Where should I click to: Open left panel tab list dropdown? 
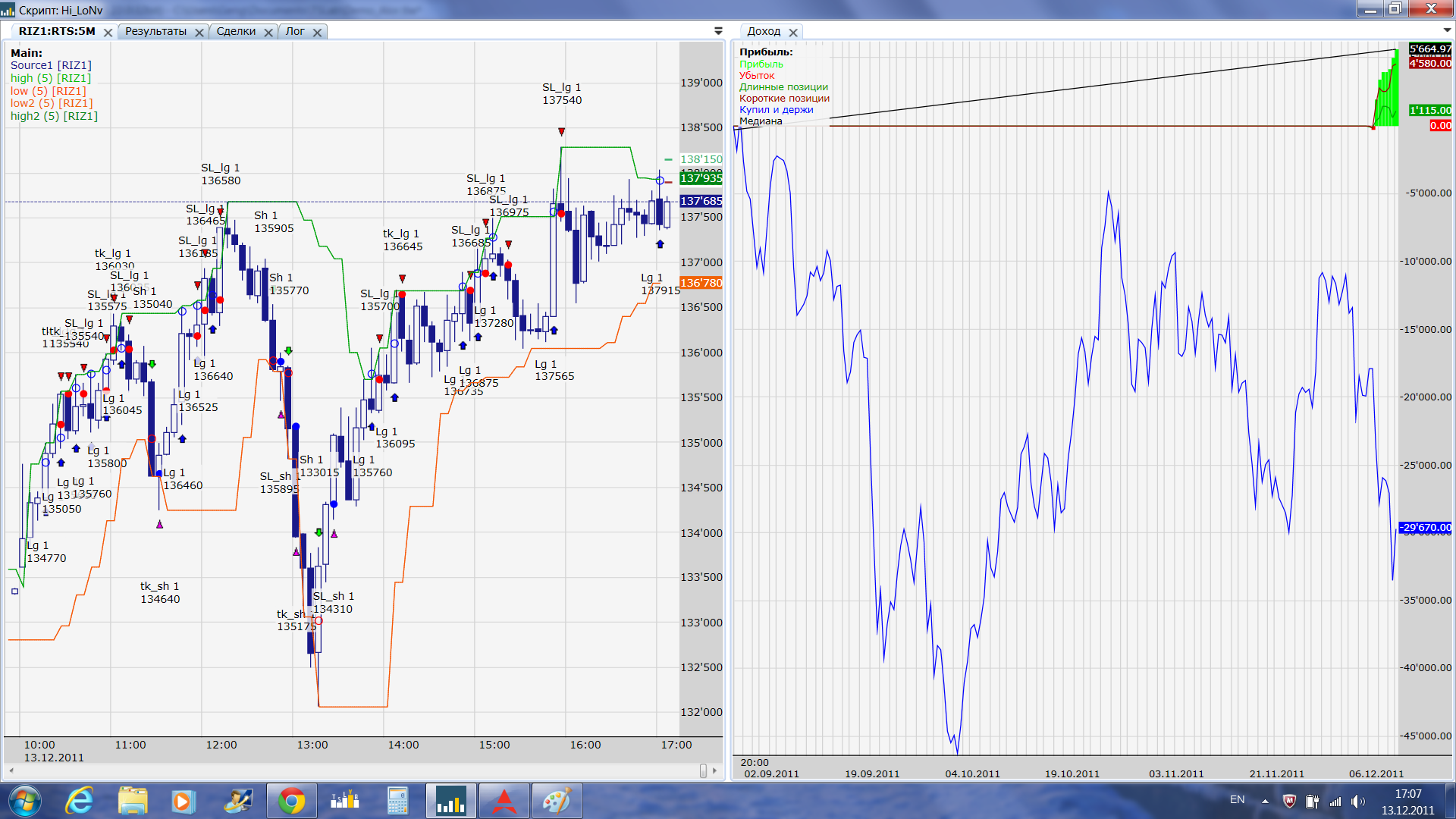[x=718, y=31]
